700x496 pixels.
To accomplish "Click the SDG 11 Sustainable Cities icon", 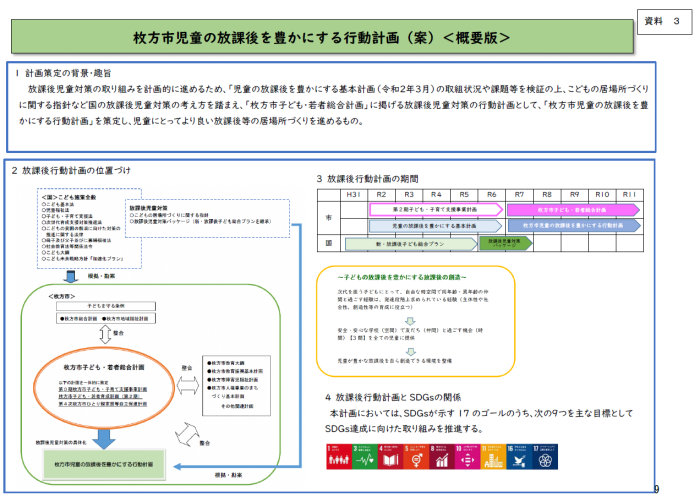I will (x=493, y=456).
